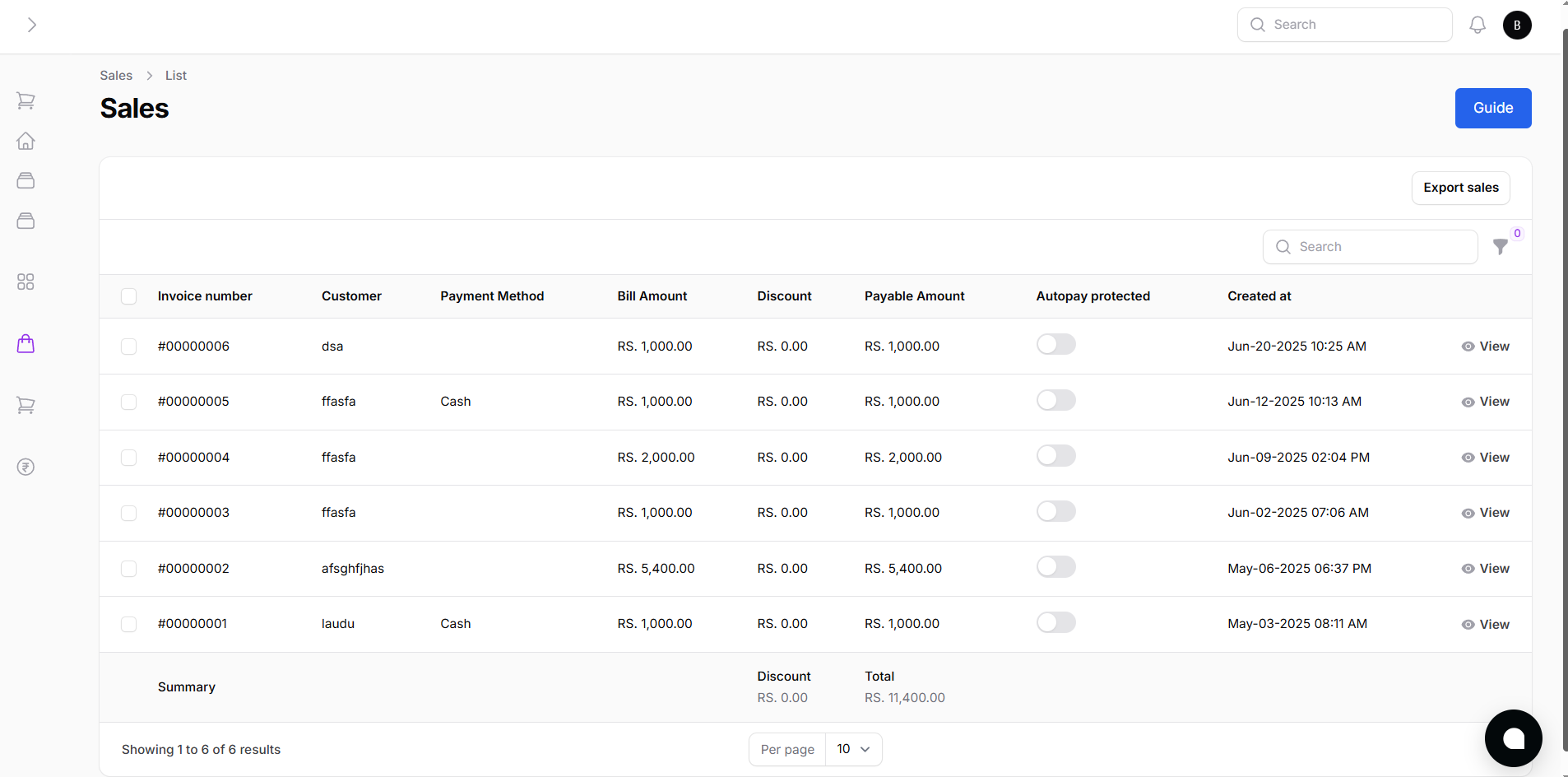View invoice #00000002 details

tap(1486, 569)
